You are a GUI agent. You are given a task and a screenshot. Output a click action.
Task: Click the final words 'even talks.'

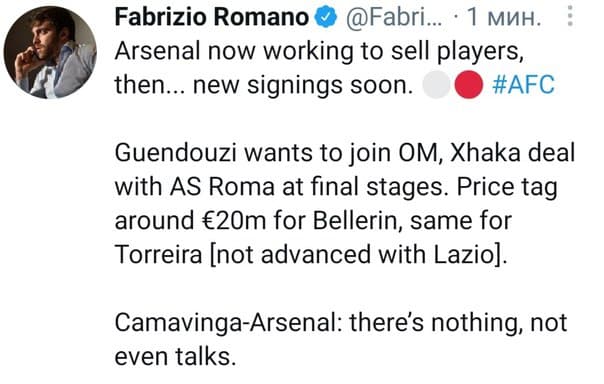tap(175, 357)
